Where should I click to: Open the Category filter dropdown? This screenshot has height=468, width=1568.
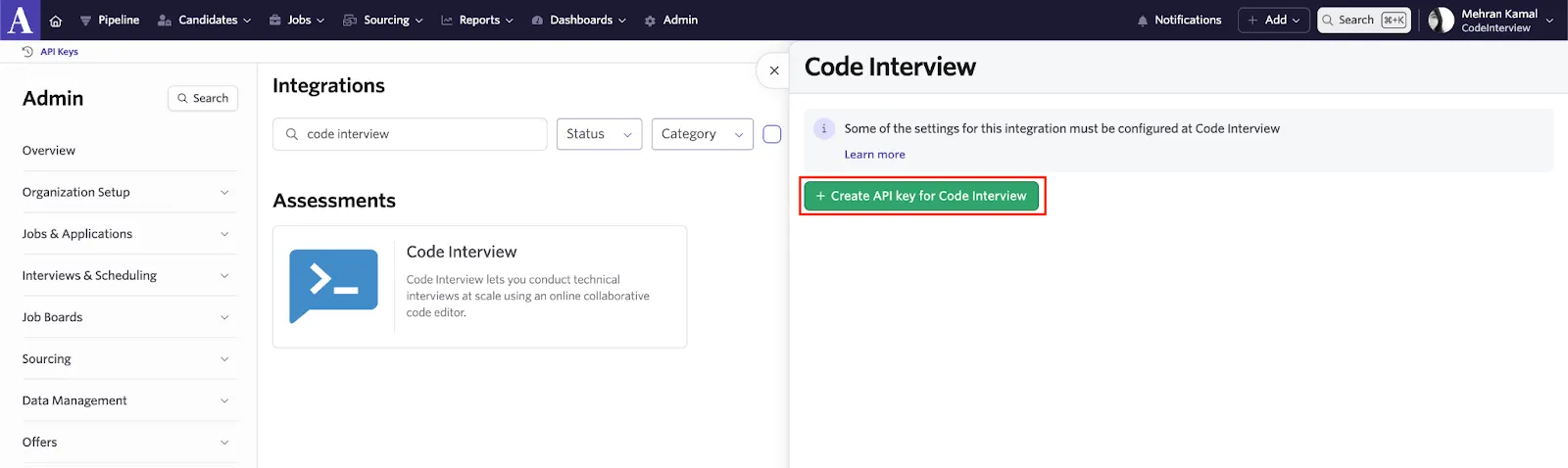(703, 134)
